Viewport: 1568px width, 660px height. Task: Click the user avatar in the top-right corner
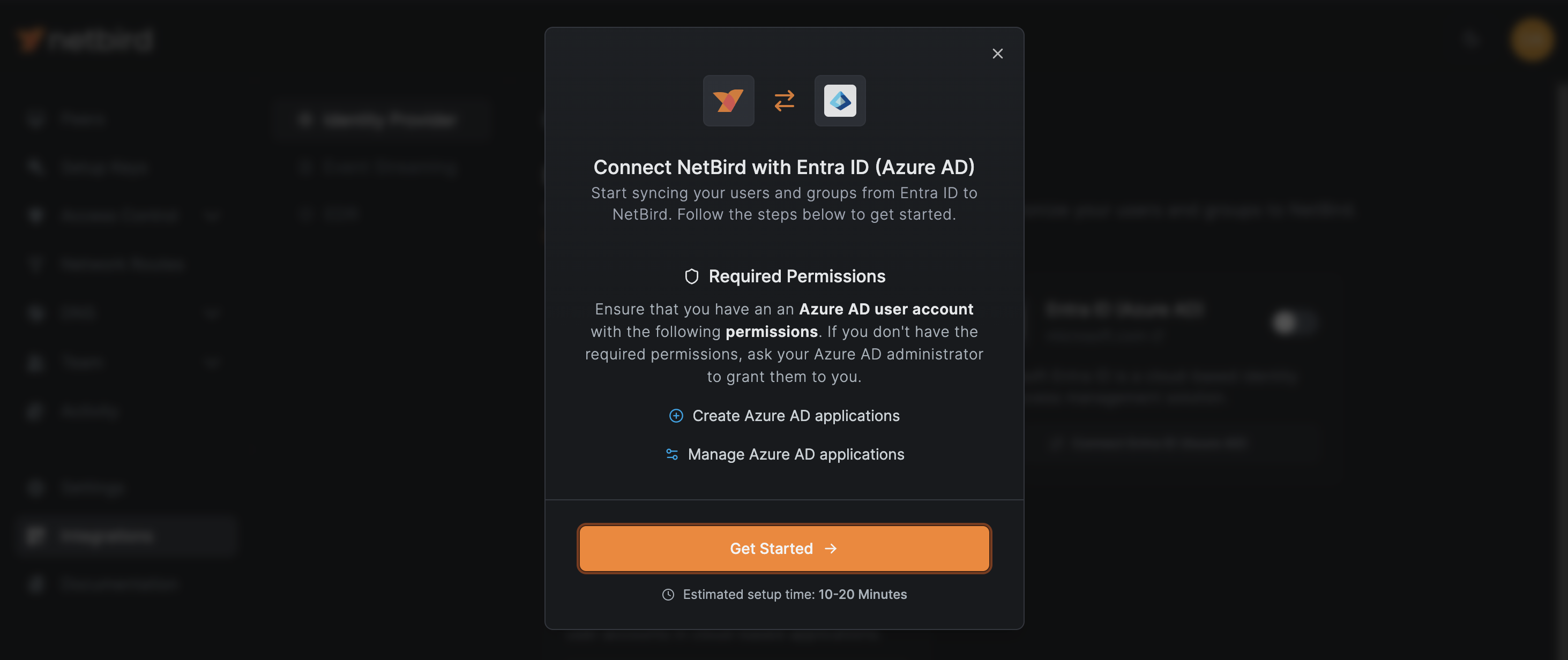tap(1531, 40)
